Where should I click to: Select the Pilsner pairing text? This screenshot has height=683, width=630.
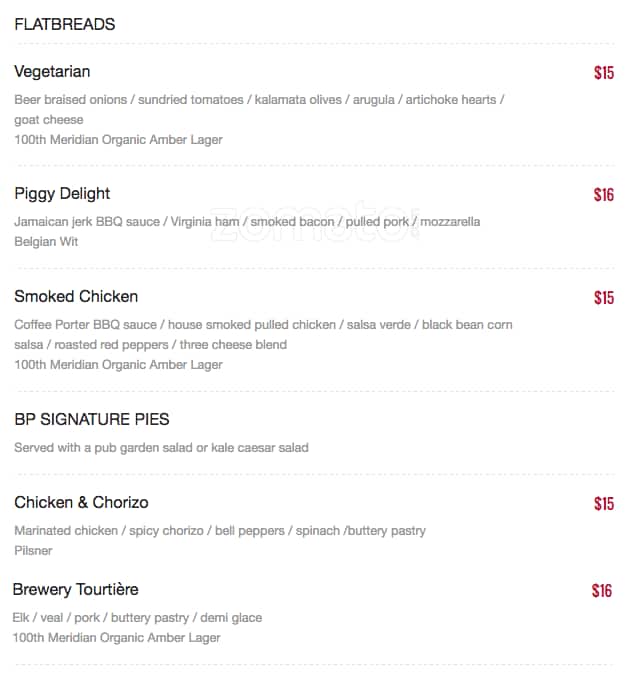point(33,551)
